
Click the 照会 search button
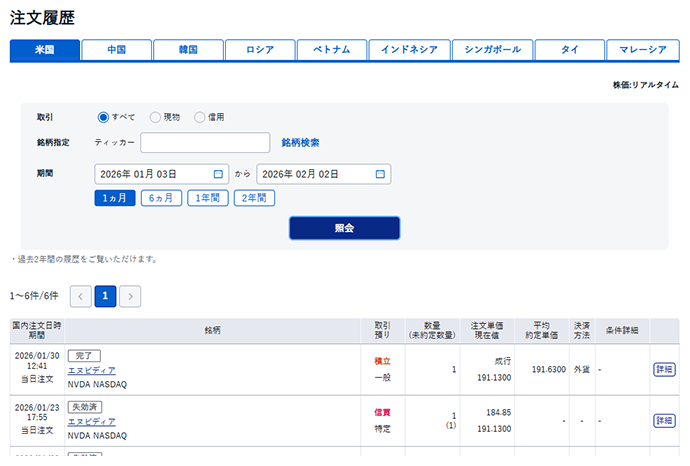(344, 228)
